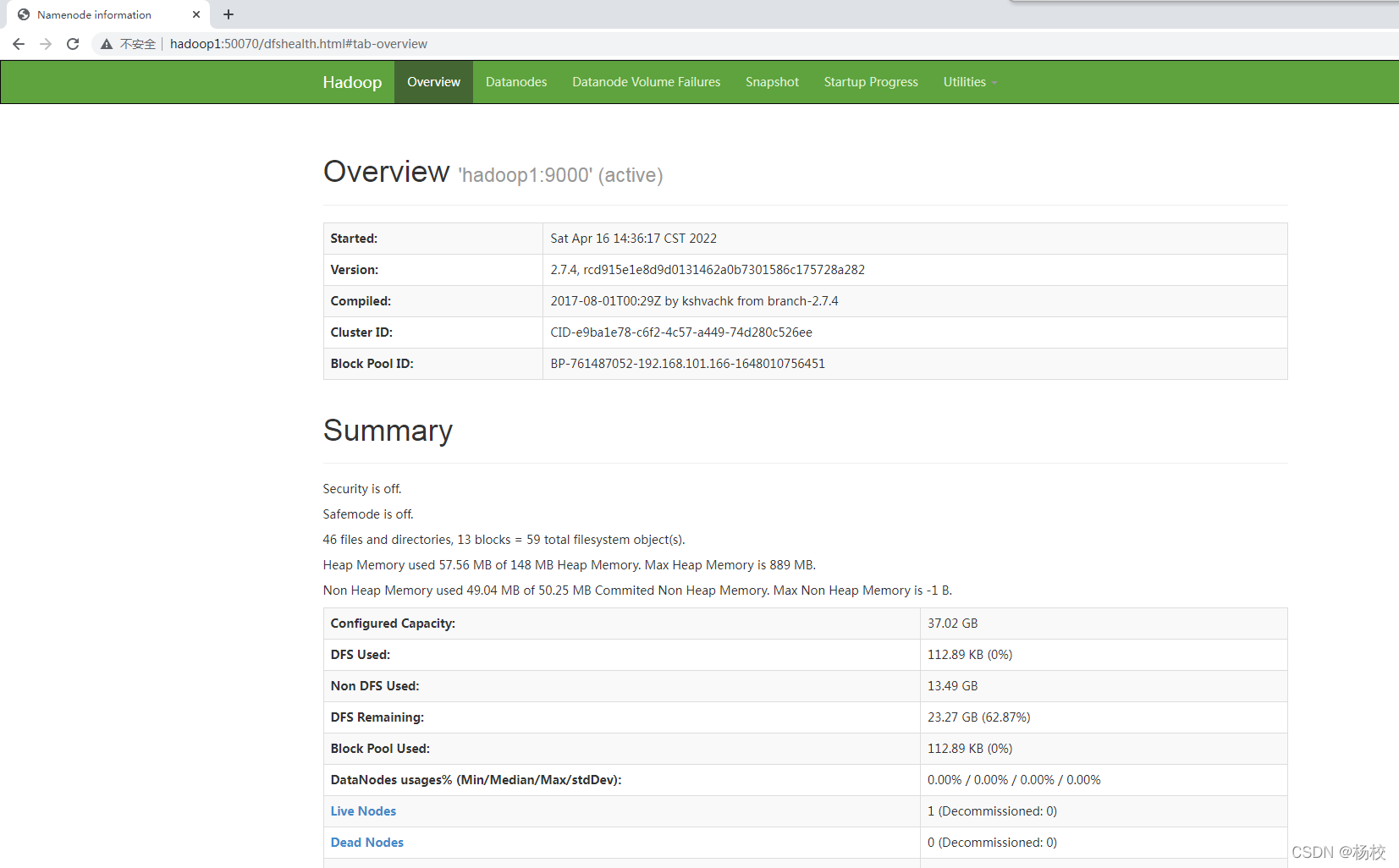Click the DFS Remaining value 23.27 GB
Viewport: 1399px width, 868px height.
(x=979, y=717)
